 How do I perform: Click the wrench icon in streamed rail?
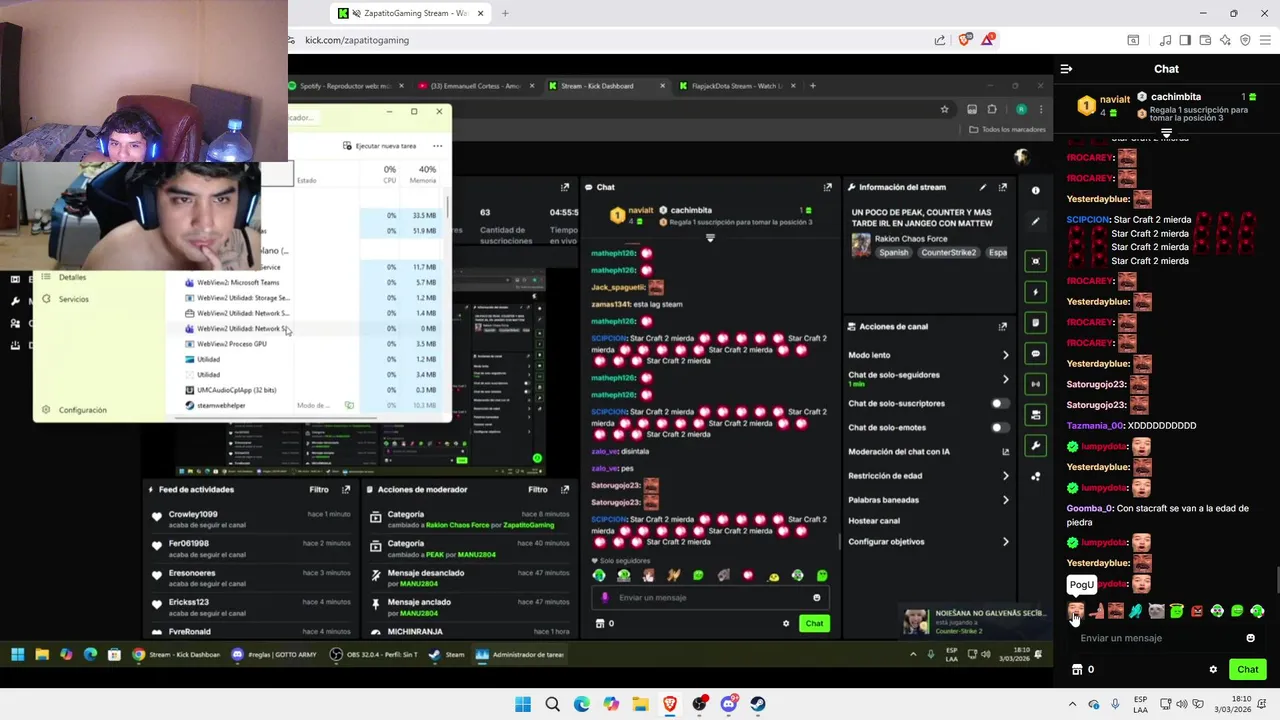tap(1036, 445)
